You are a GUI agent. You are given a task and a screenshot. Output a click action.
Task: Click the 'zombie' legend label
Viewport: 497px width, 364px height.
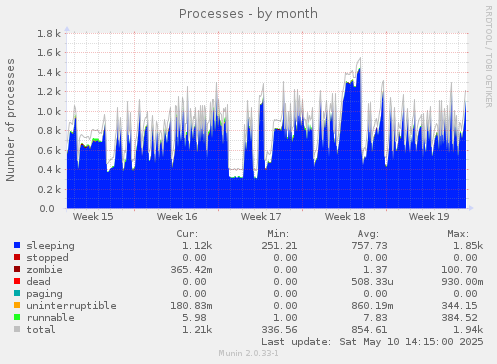click(44, 270)
